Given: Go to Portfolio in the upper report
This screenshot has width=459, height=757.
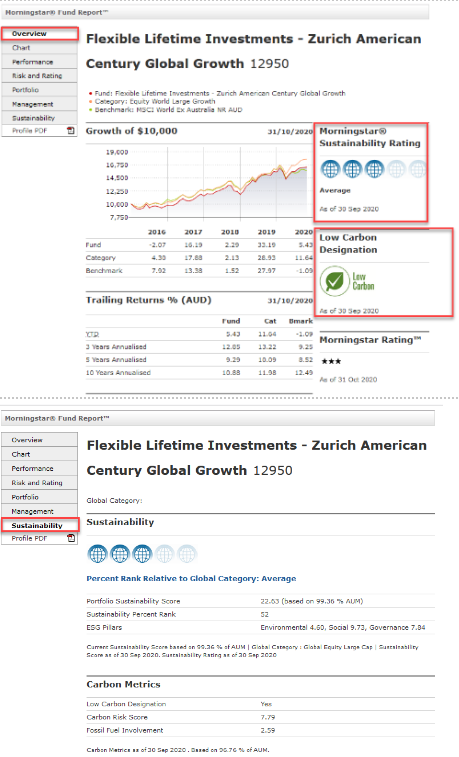Looking at the screenshot, I should tap(39, 90).
